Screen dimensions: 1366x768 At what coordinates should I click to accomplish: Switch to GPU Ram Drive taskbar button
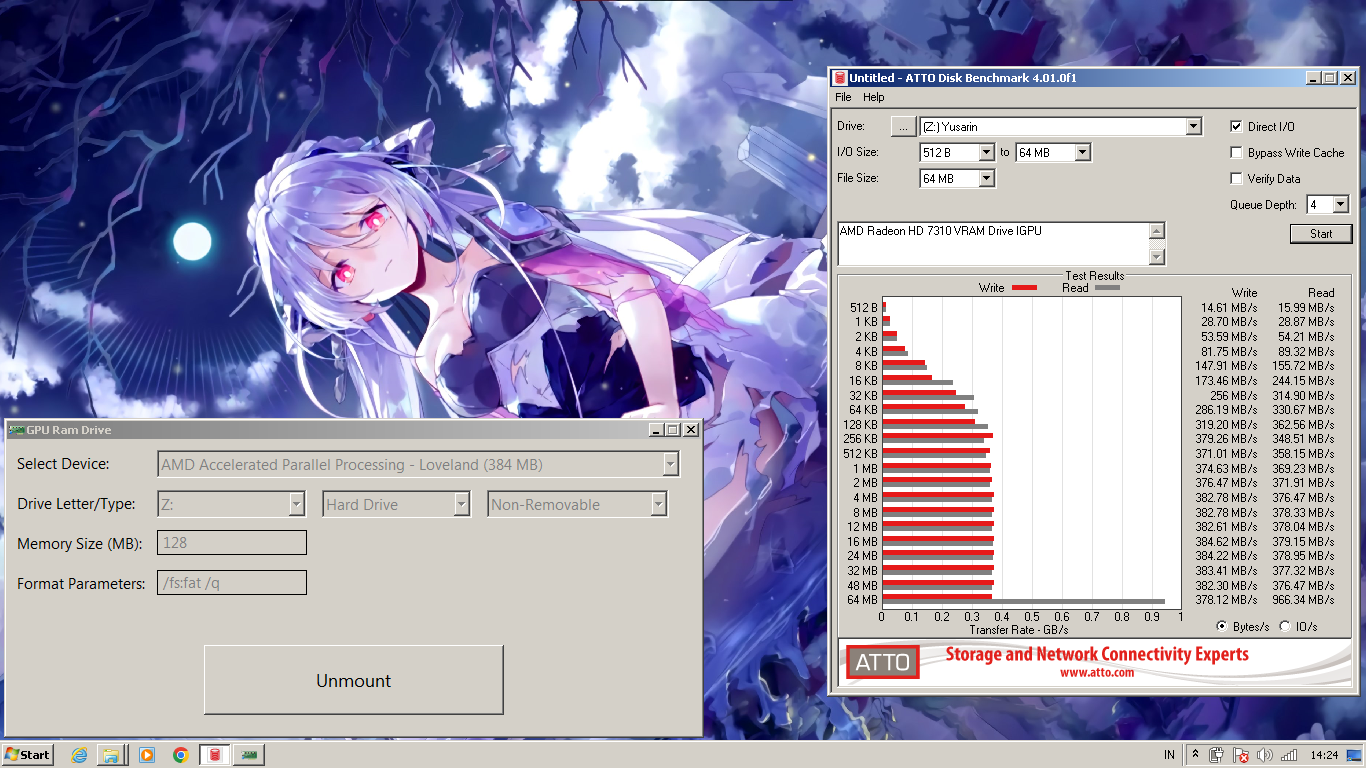click(250, 755)
